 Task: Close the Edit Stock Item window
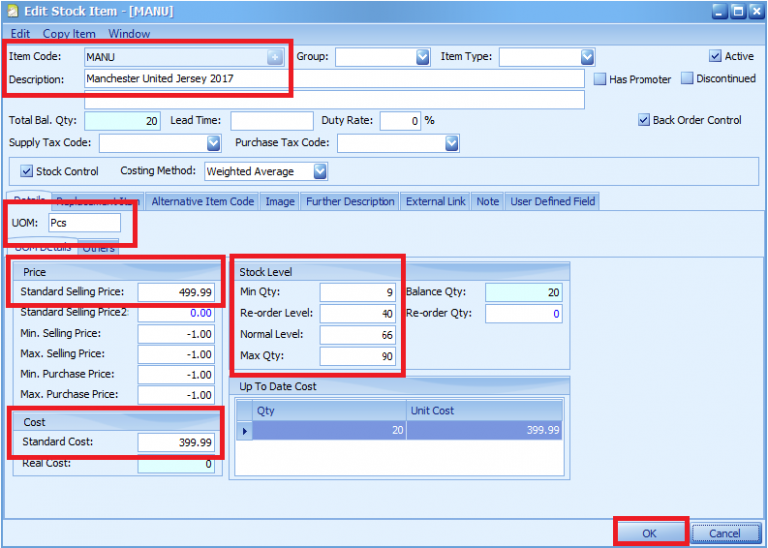pos(756,11)
